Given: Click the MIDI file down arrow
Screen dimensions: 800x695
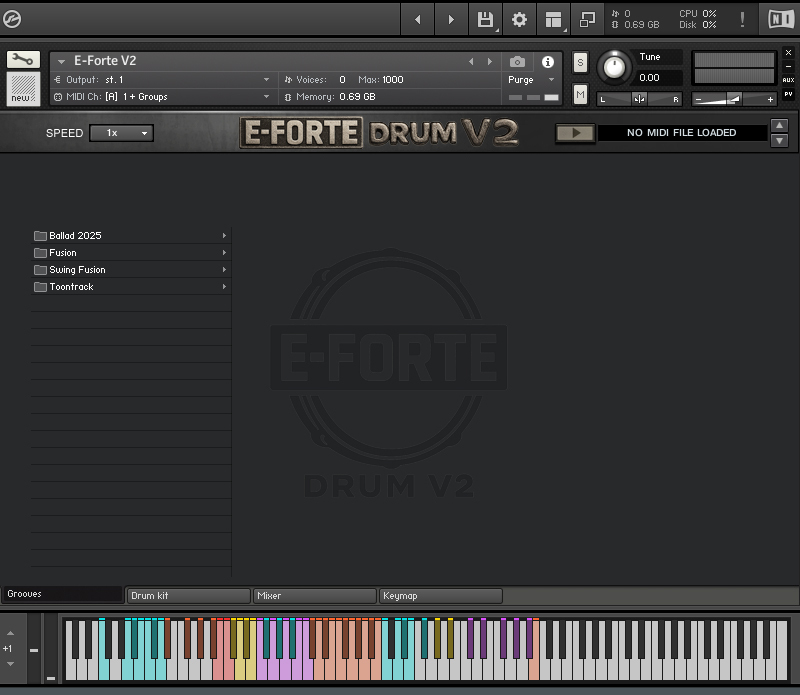Looking at the screenshot, I should pos(780,140).
